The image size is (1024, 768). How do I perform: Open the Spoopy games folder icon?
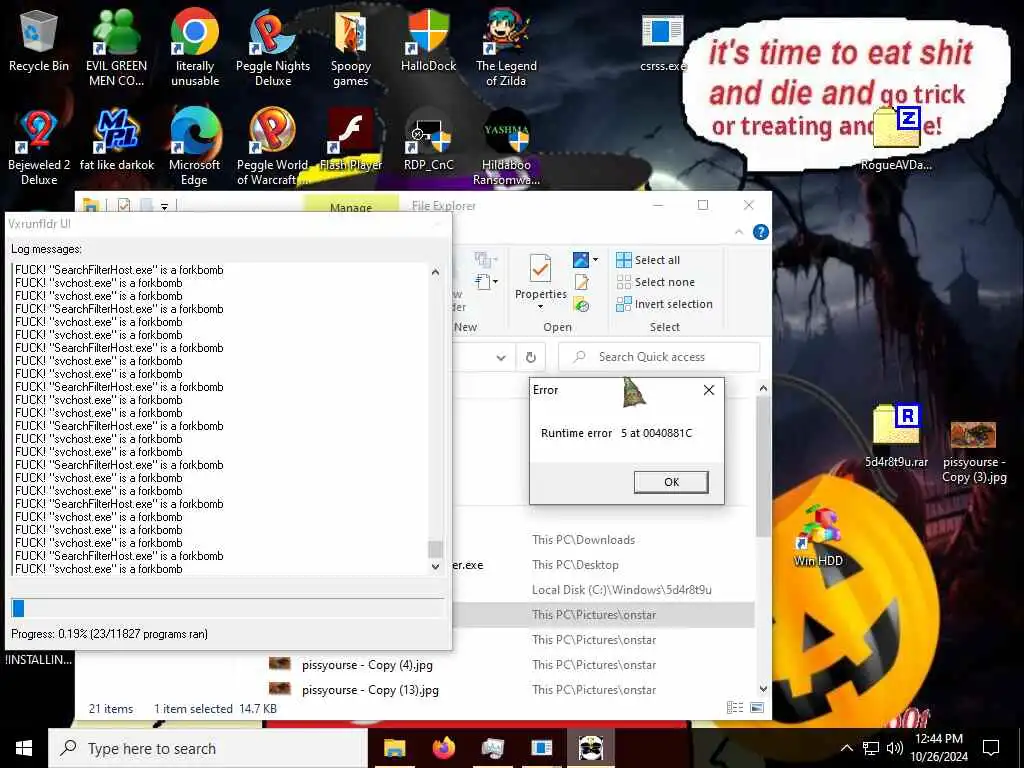tap(351, 47)
